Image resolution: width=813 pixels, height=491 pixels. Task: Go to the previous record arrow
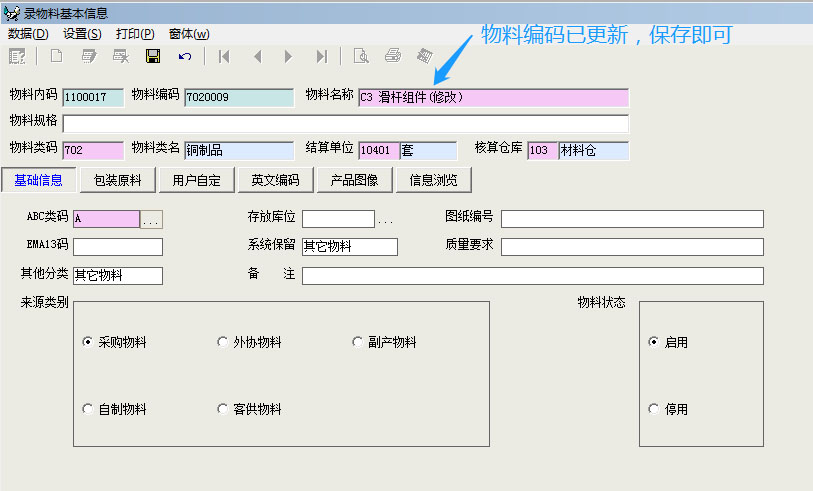tap(257, 56)
